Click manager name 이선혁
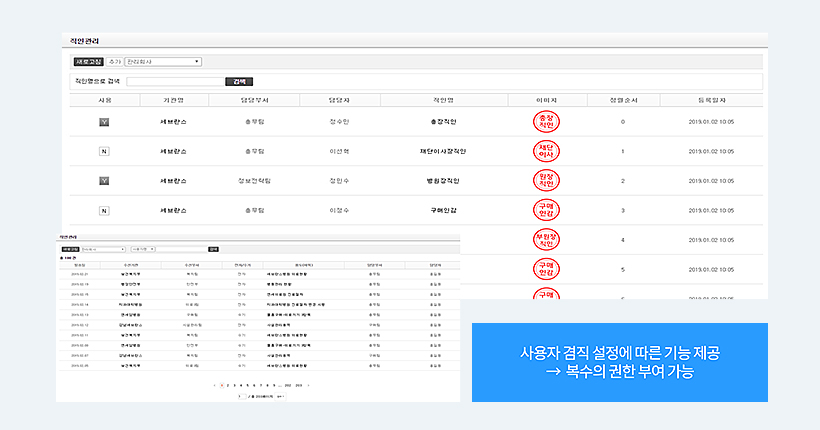Screen dimensions: 820x430 339,151
